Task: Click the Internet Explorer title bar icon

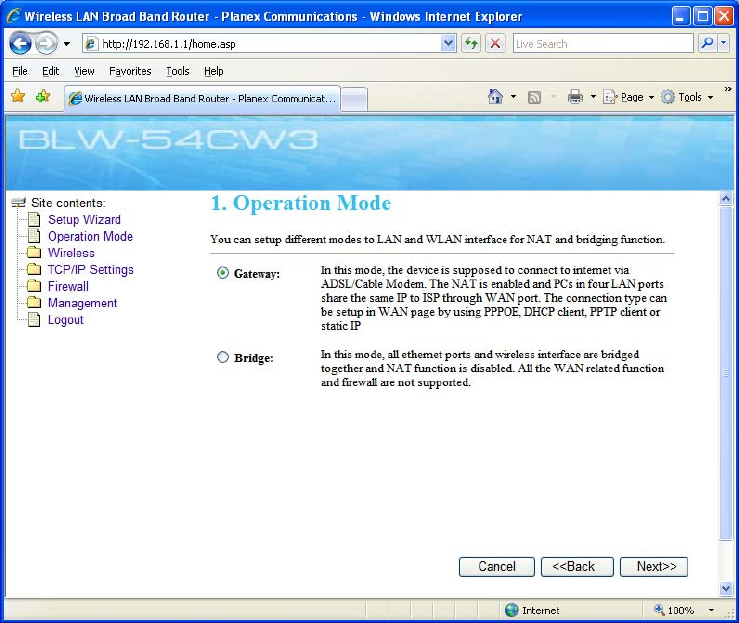Action: pyautogui.click(x=14, y=16)
